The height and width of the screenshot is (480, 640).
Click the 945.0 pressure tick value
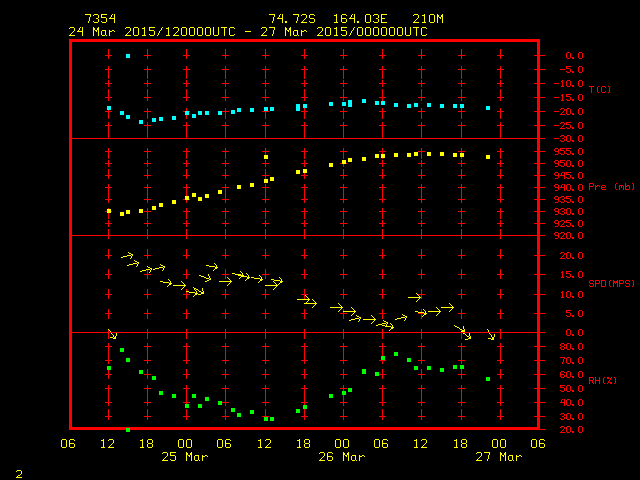click(569, 176)
